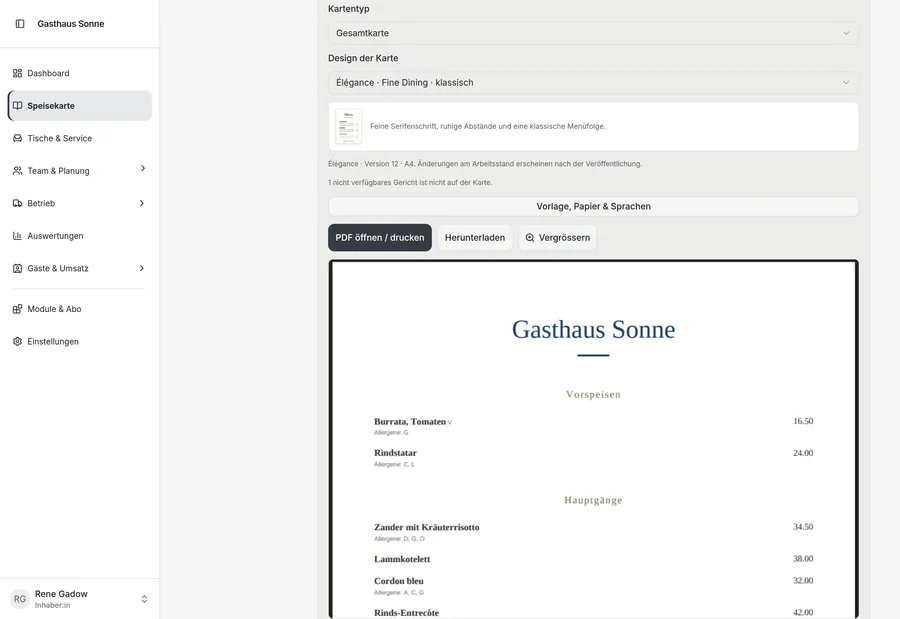Click the Dashboard grid icon

17,73
